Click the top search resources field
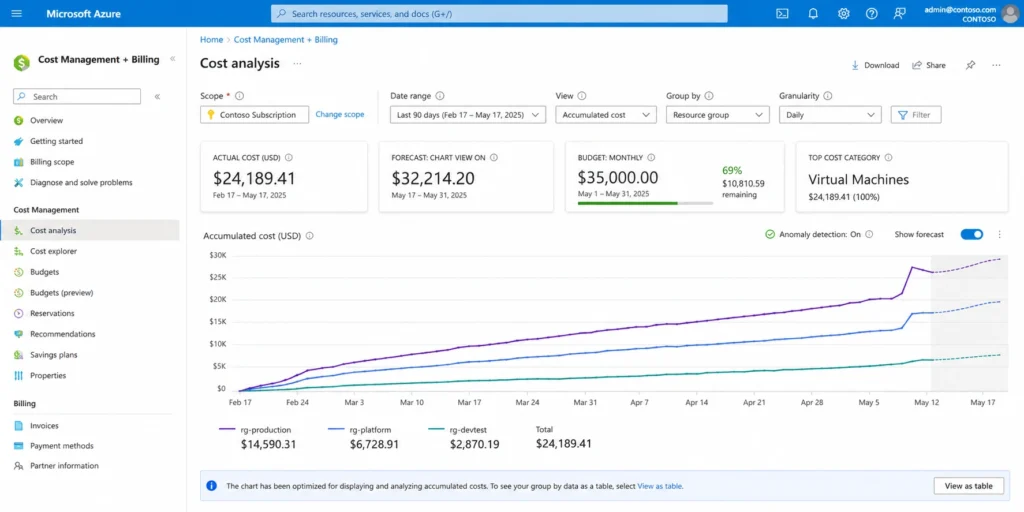This screenshot has height=512, width=1024. coord(499,14)
